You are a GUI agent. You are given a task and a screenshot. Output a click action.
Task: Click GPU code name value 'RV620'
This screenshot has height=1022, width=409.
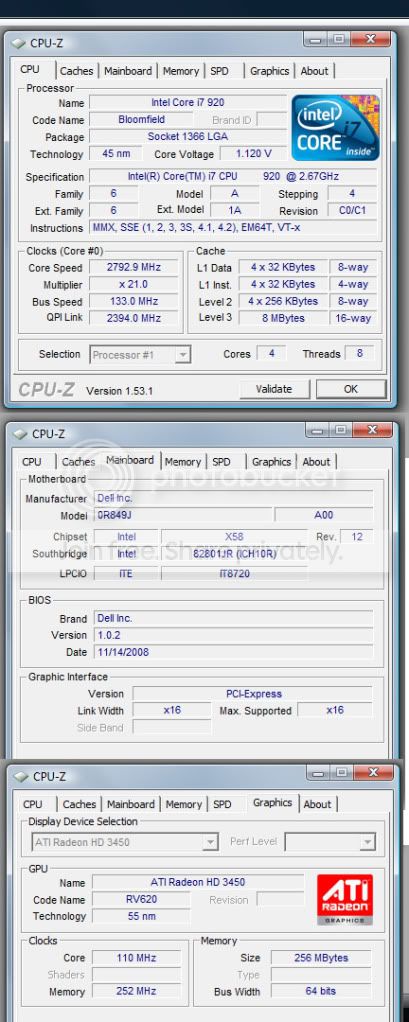[x=141, y=899]
